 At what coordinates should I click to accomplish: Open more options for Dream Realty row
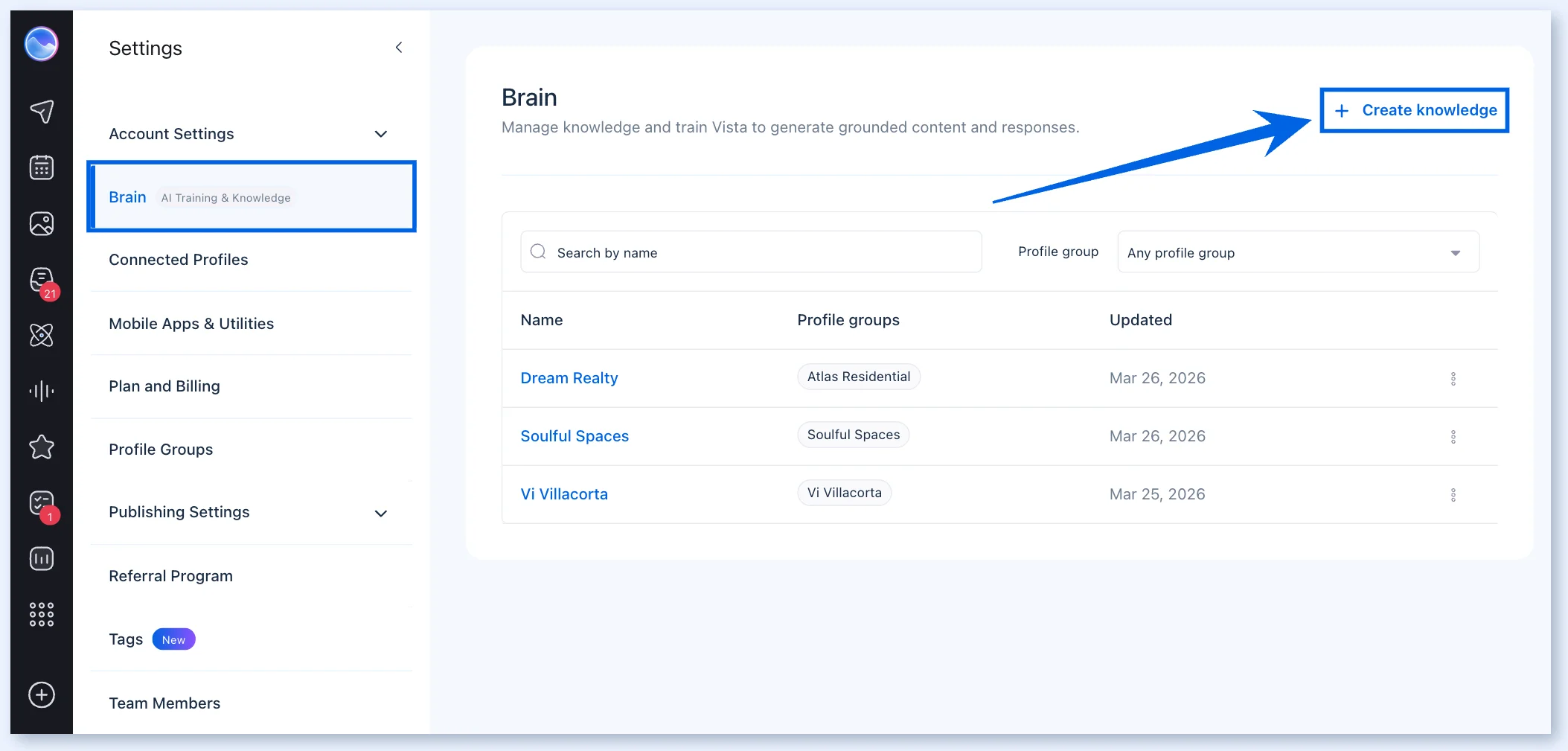pyautogui.click(x=1453, y=378)
